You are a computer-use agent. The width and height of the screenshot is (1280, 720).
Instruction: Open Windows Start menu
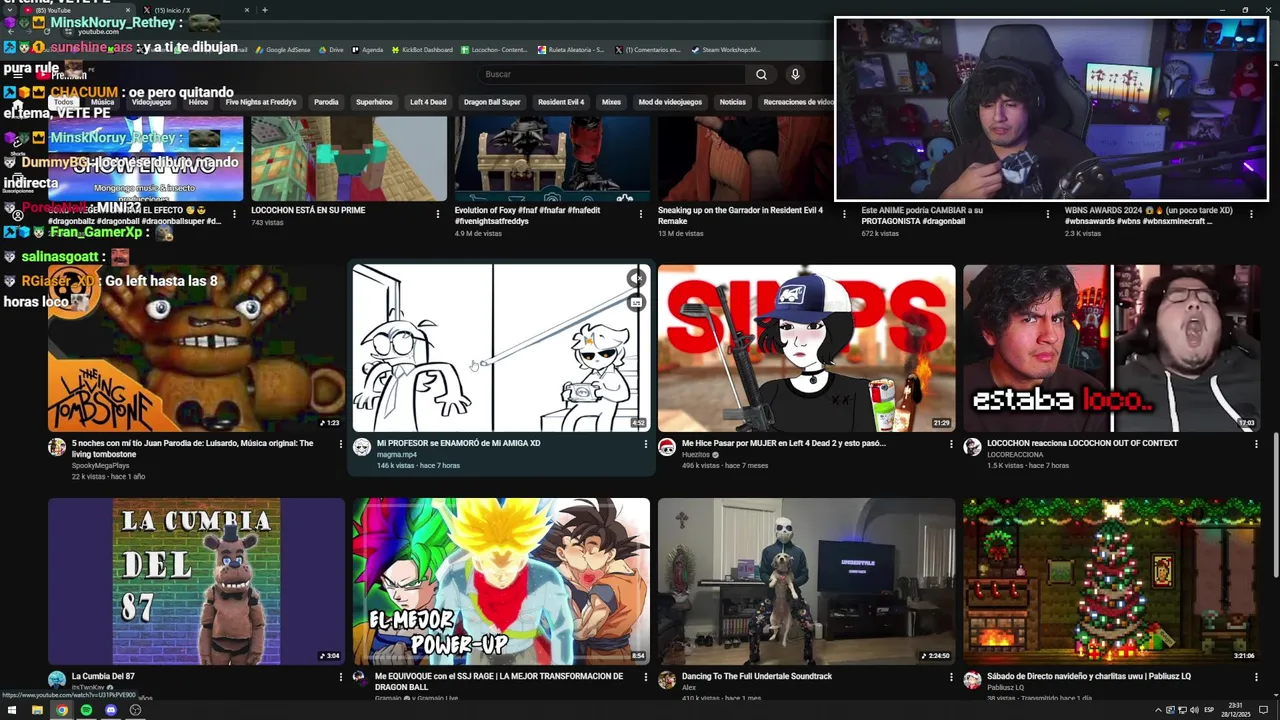click(x=14, y=710)
